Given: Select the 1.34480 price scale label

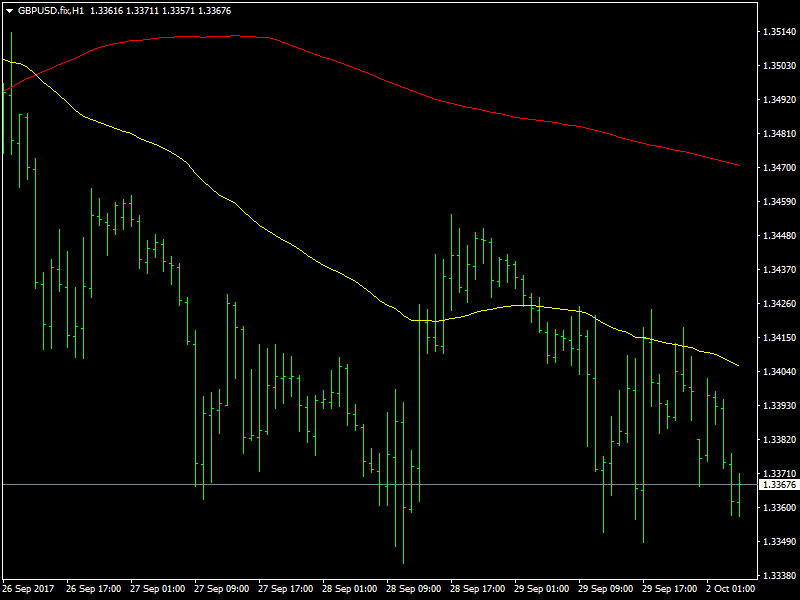Looking at the screenshot, I should [779, 236].
